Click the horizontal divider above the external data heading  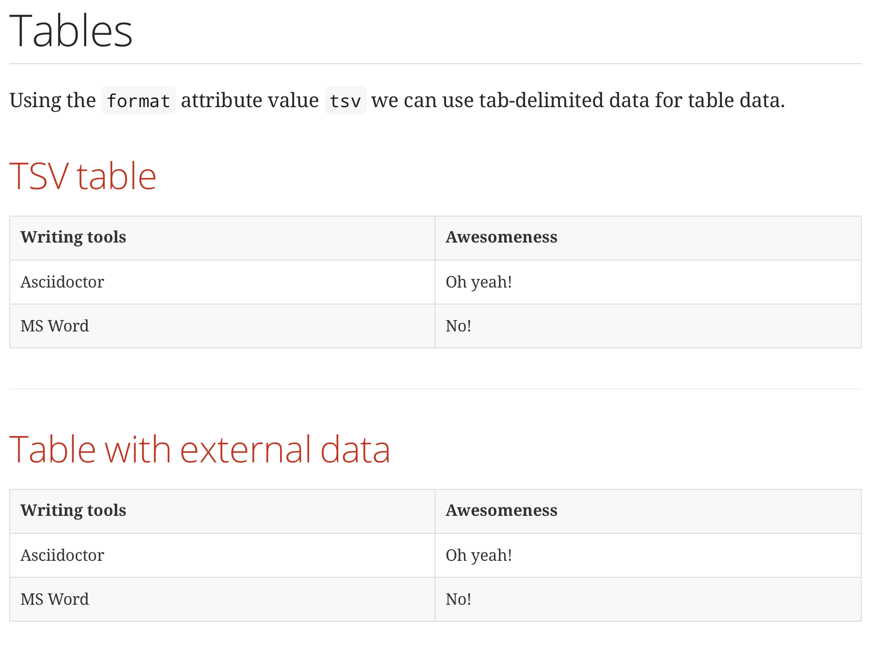click(435, 389)
